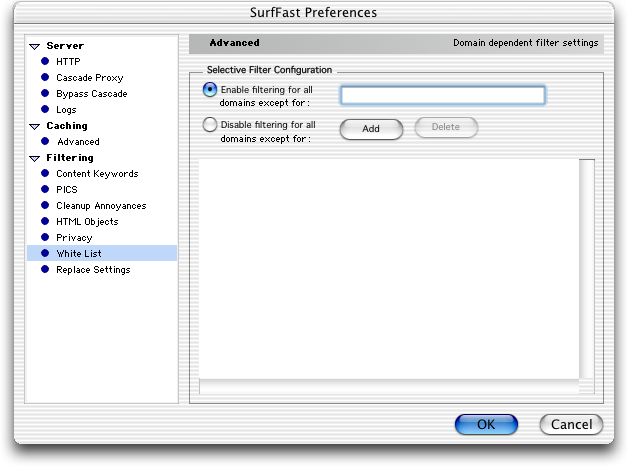Click the blue bullet beside HTTP
Viewport: 628px width, 467px height.
click(x=45, y=61)
